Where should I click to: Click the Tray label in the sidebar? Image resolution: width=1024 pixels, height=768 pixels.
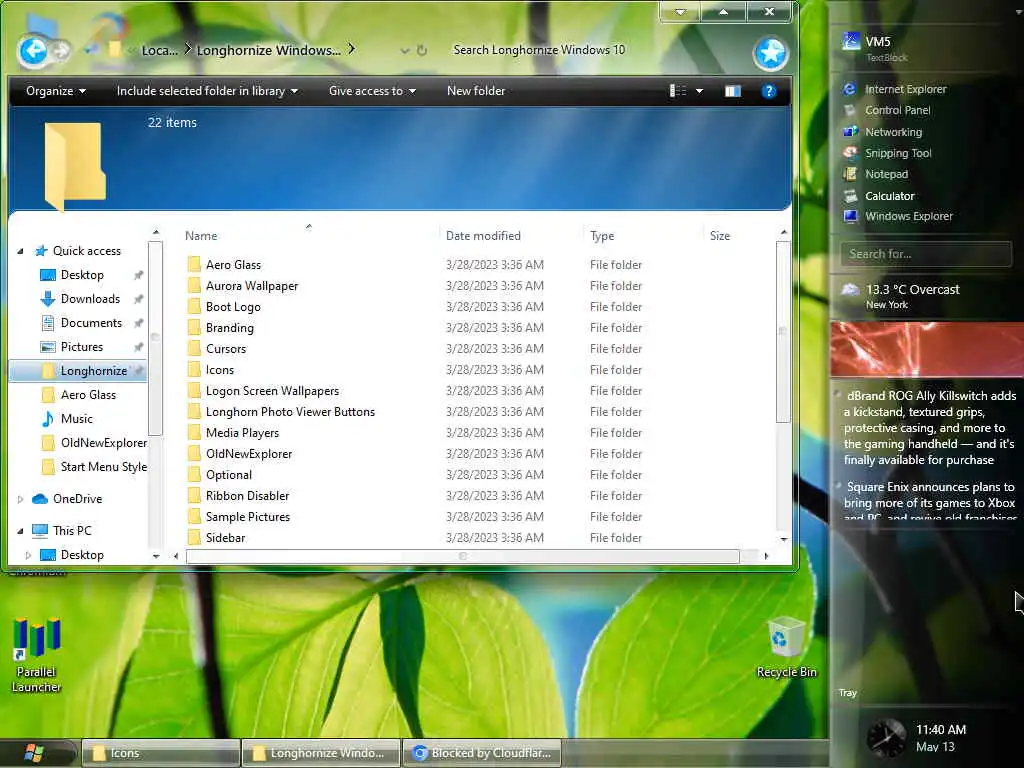tap(848, 693)
